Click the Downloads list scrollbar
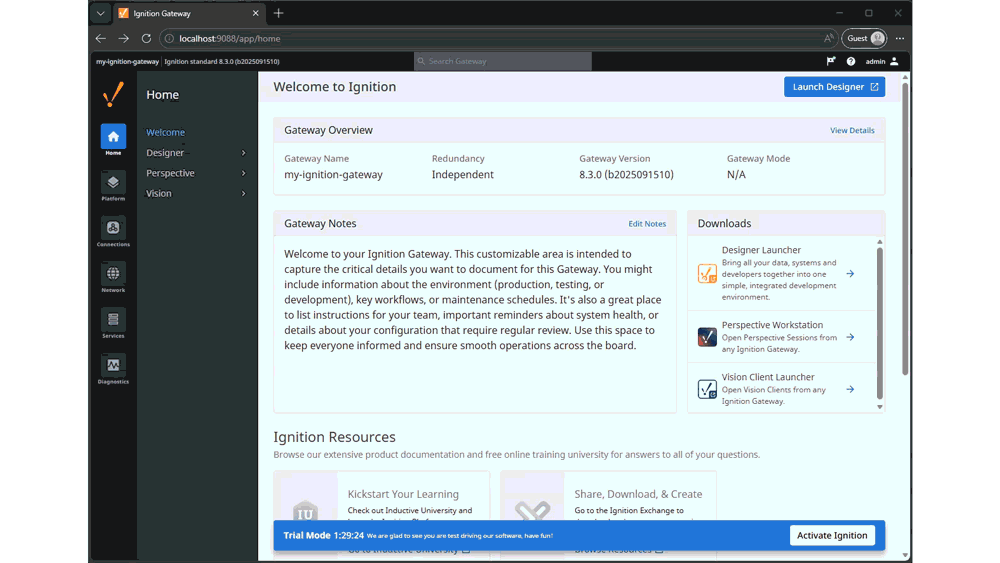The image size is (1000, 563). click(x=879, y=322)
